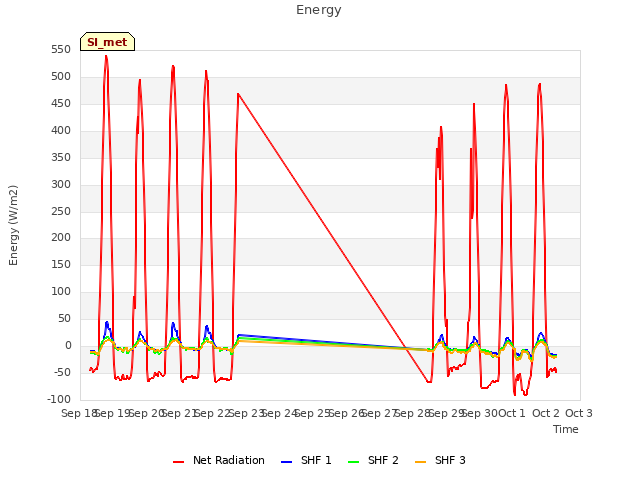Click the -100 y-axis label
This screenshot has width=640, height=480.
59,399
